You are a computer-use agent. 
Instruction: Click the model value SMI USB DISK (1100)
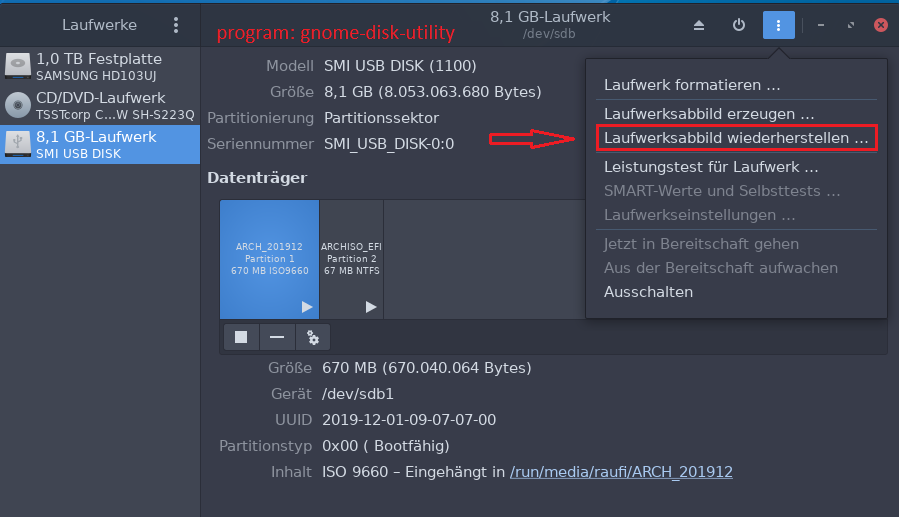click(400, 66)
